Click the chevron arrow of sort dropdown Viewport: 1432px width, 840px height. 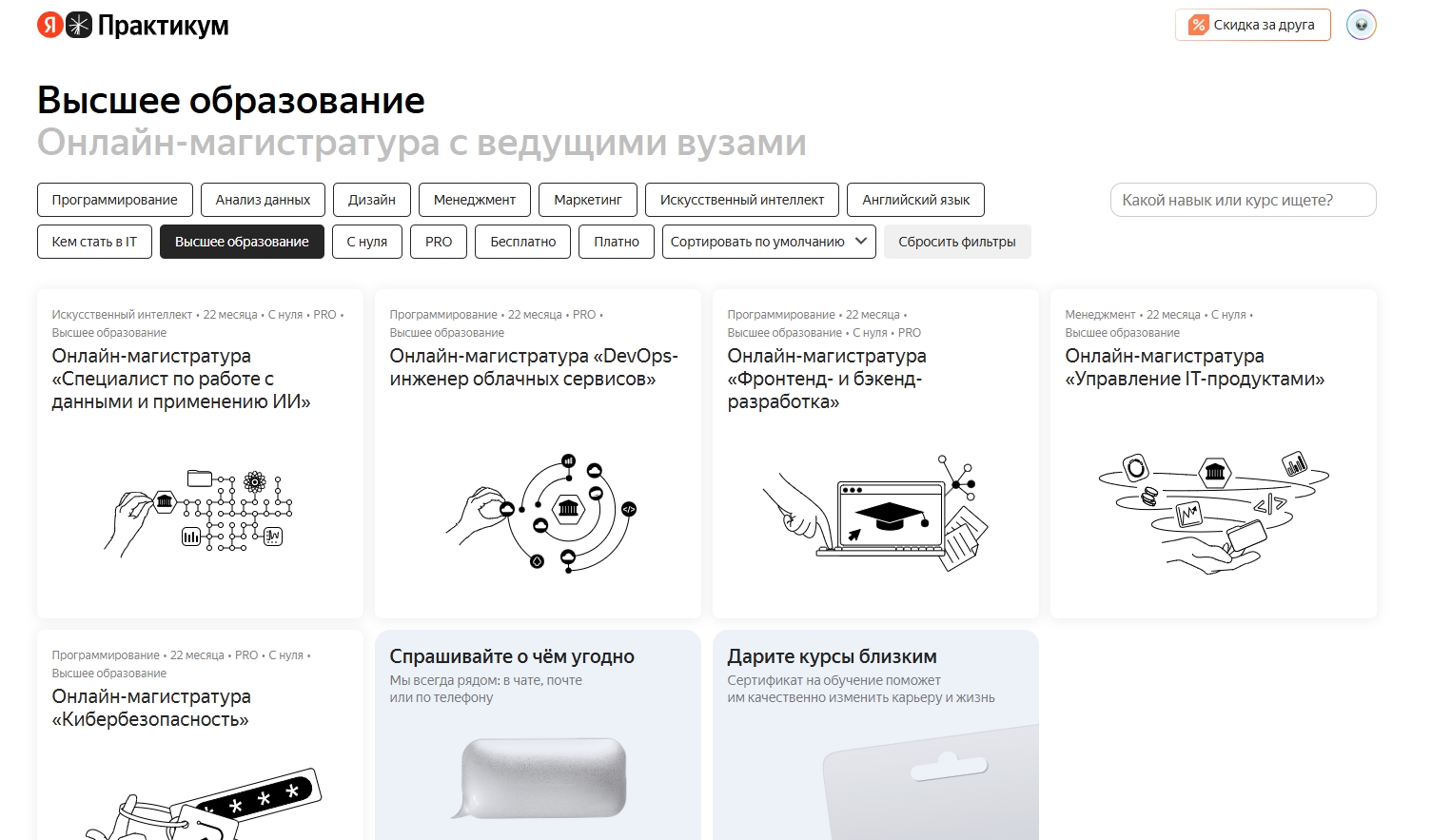coord(861,242)
